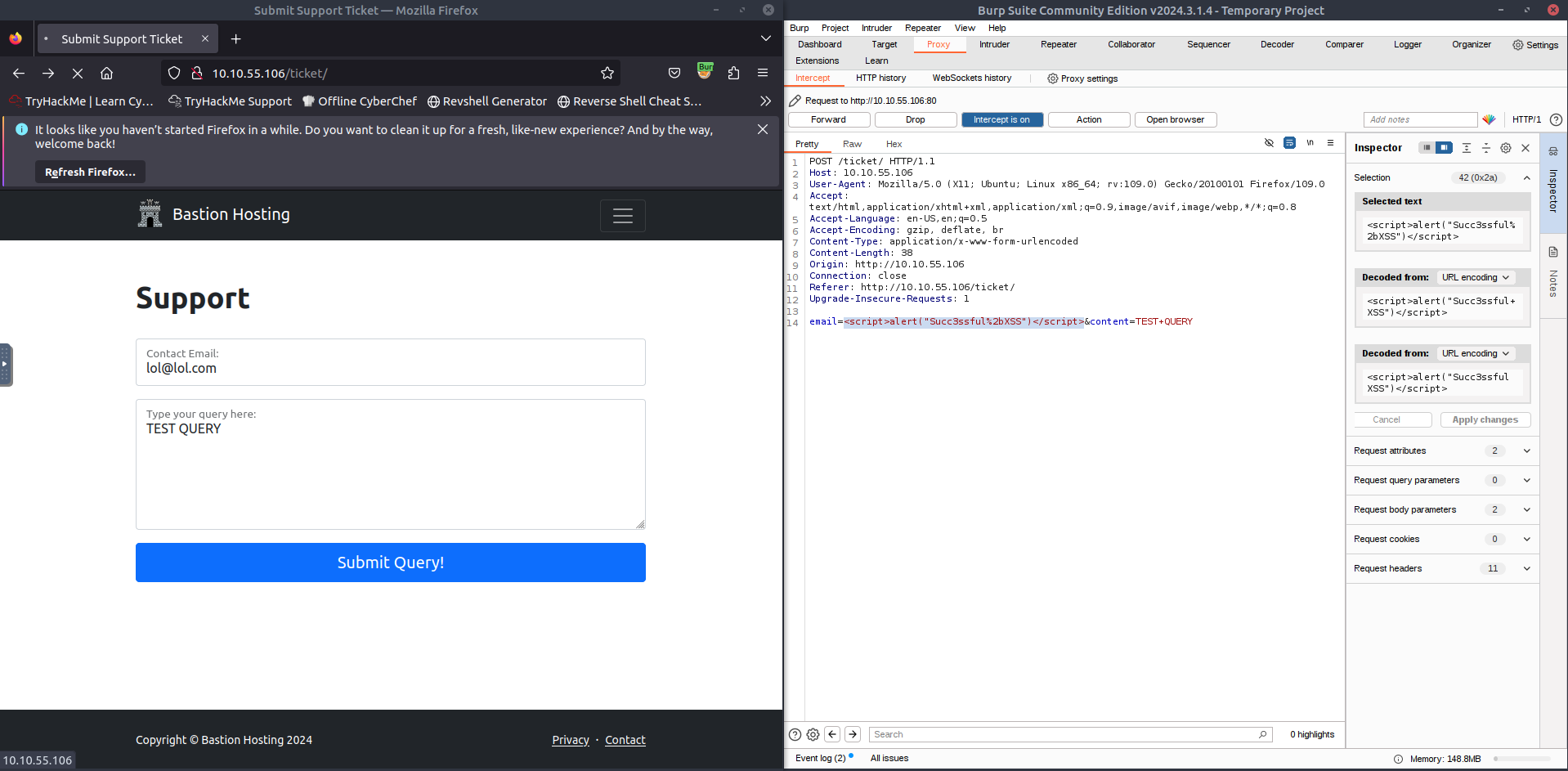
Task: Bookmark the page with the star icon
Action: click(x=607, y=74)
